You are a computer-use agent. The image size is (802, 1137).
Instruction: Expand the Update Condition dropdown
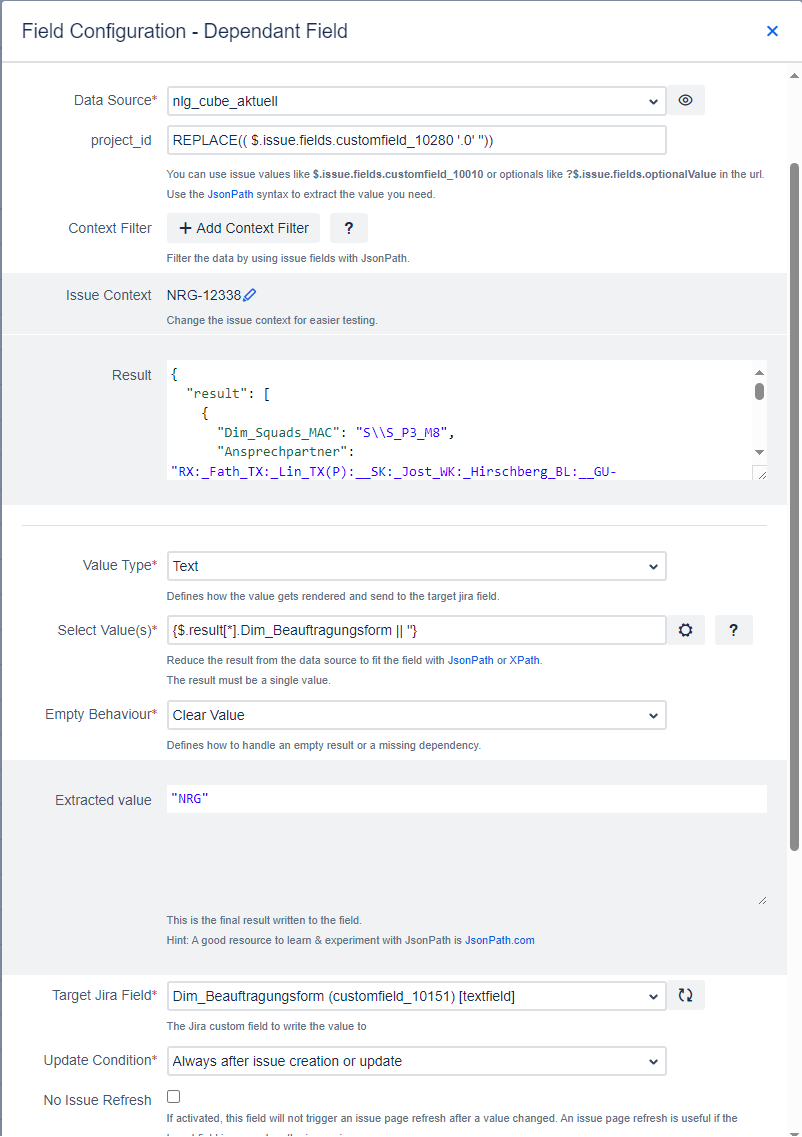[x=416, y=1061]
